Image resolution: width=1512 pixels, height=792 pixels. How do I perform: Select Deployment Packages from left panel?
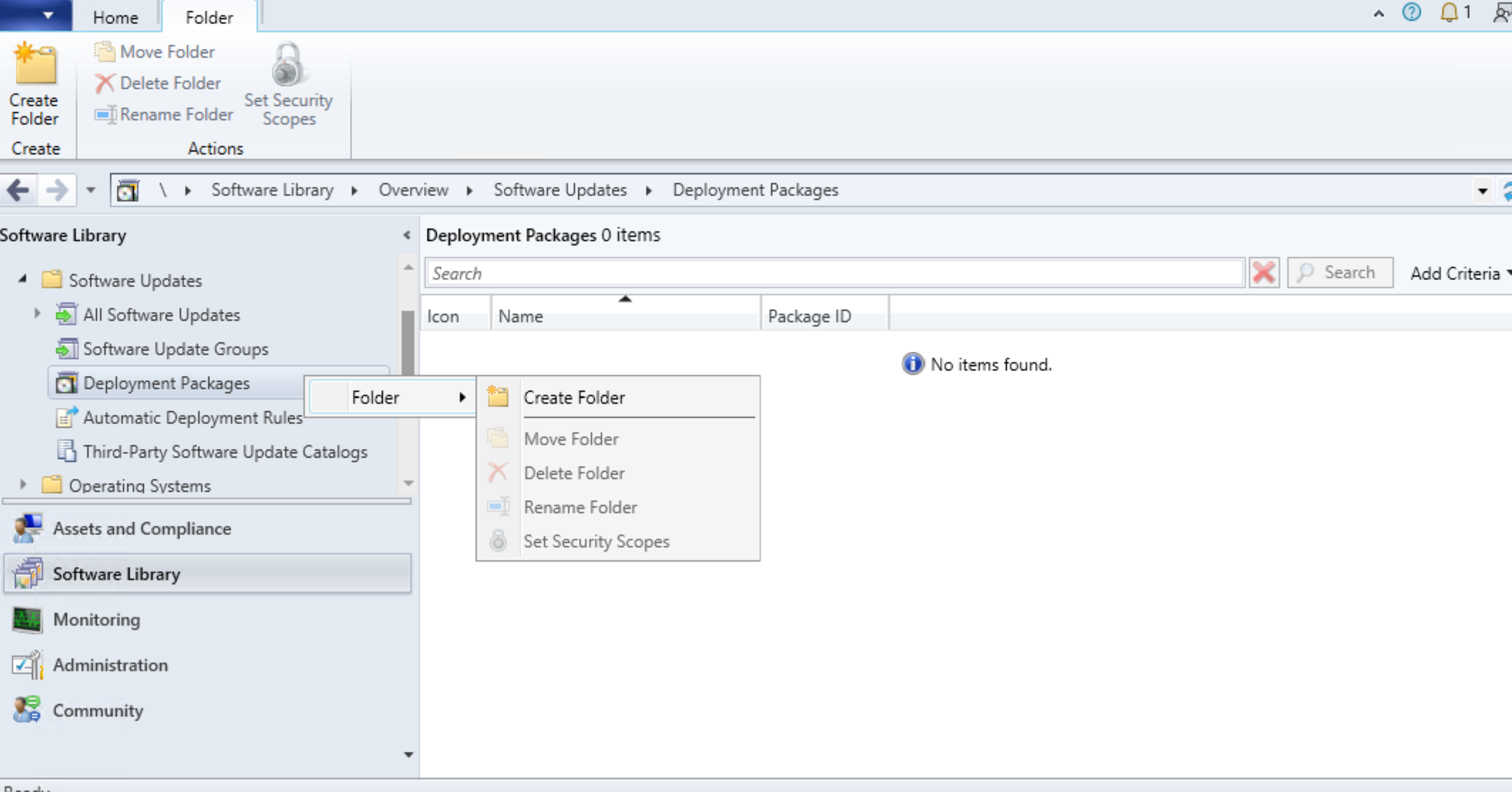[166, 383]
